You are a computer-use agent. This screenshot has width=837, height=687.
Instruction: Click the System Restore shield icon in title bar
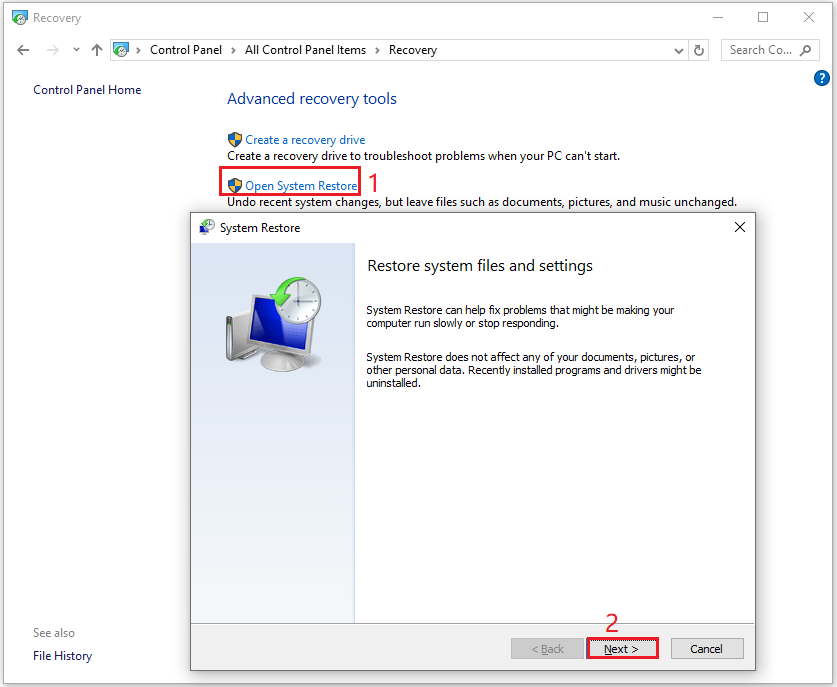point(206,227)
